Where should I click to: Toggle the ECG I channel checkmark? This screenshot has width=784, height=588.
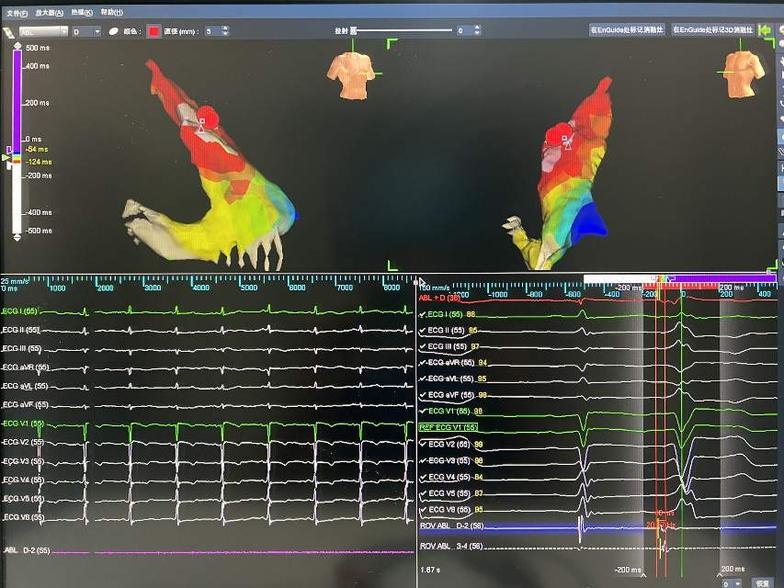tap(422, 314)
